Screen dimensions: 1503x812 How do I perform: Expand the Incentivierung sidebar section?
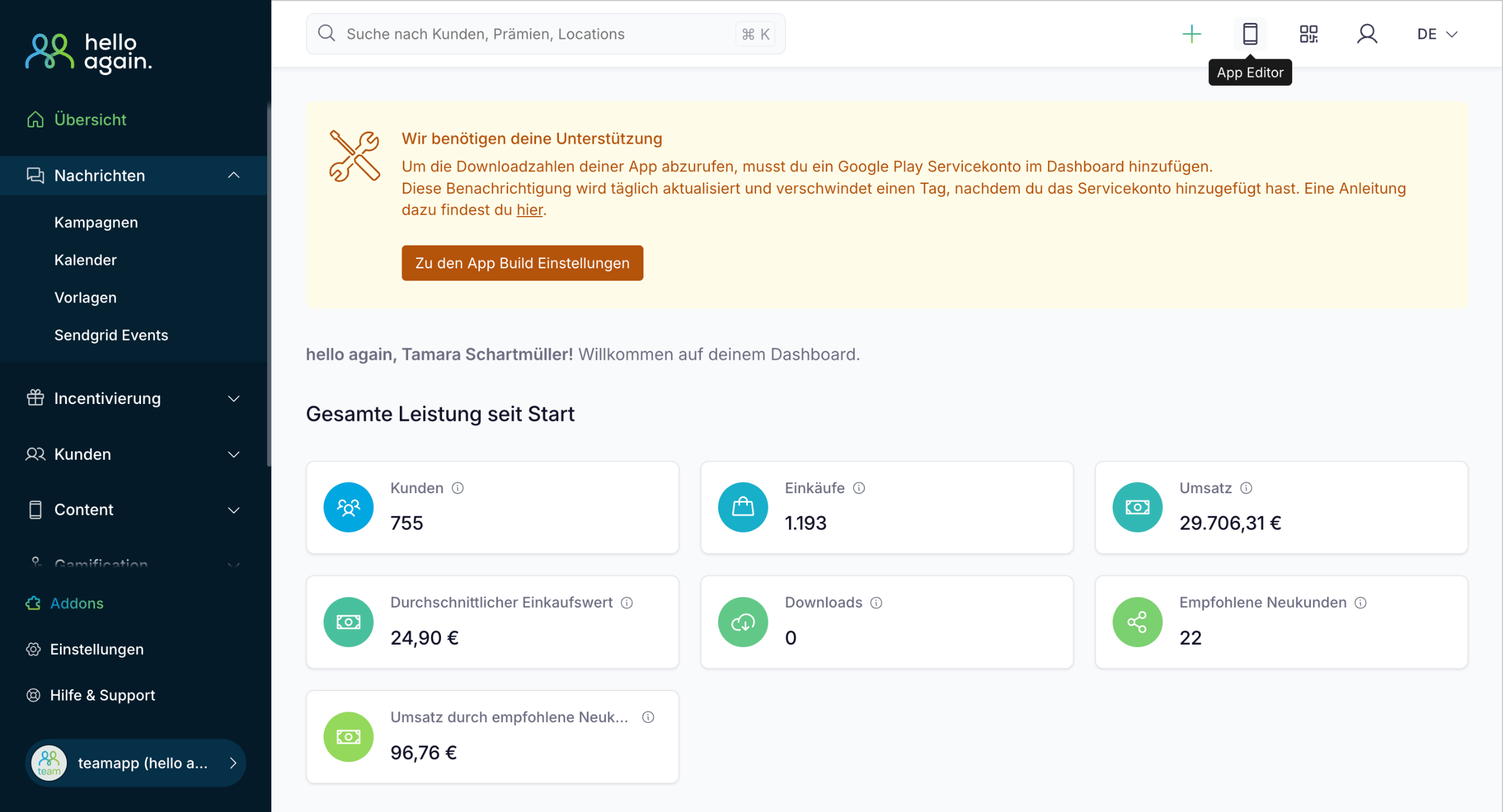tap(234, 399)
